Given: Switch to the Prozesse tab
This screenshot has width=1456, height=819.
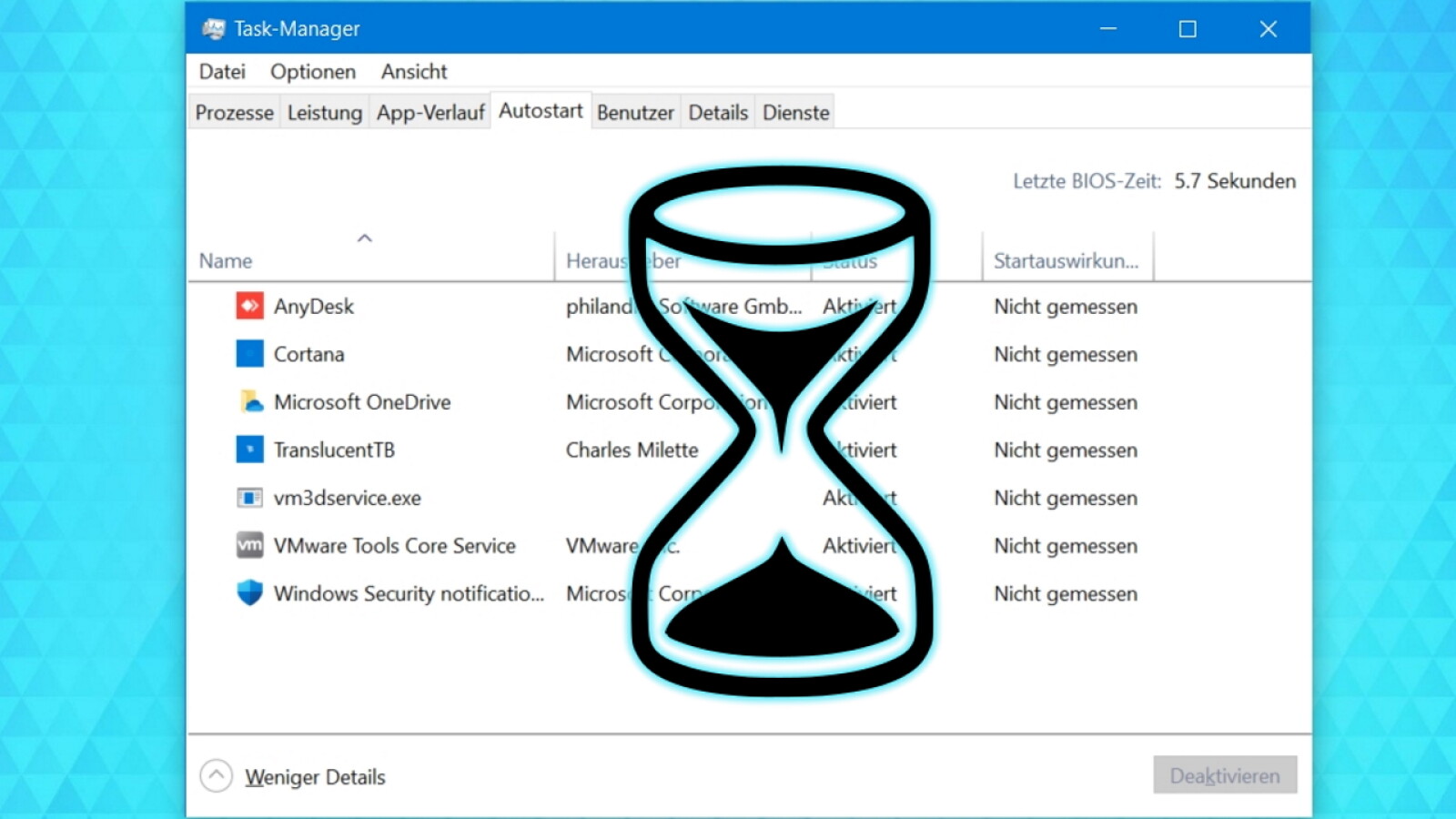Looking at the screenshot, I should click(x=233, y=111).
